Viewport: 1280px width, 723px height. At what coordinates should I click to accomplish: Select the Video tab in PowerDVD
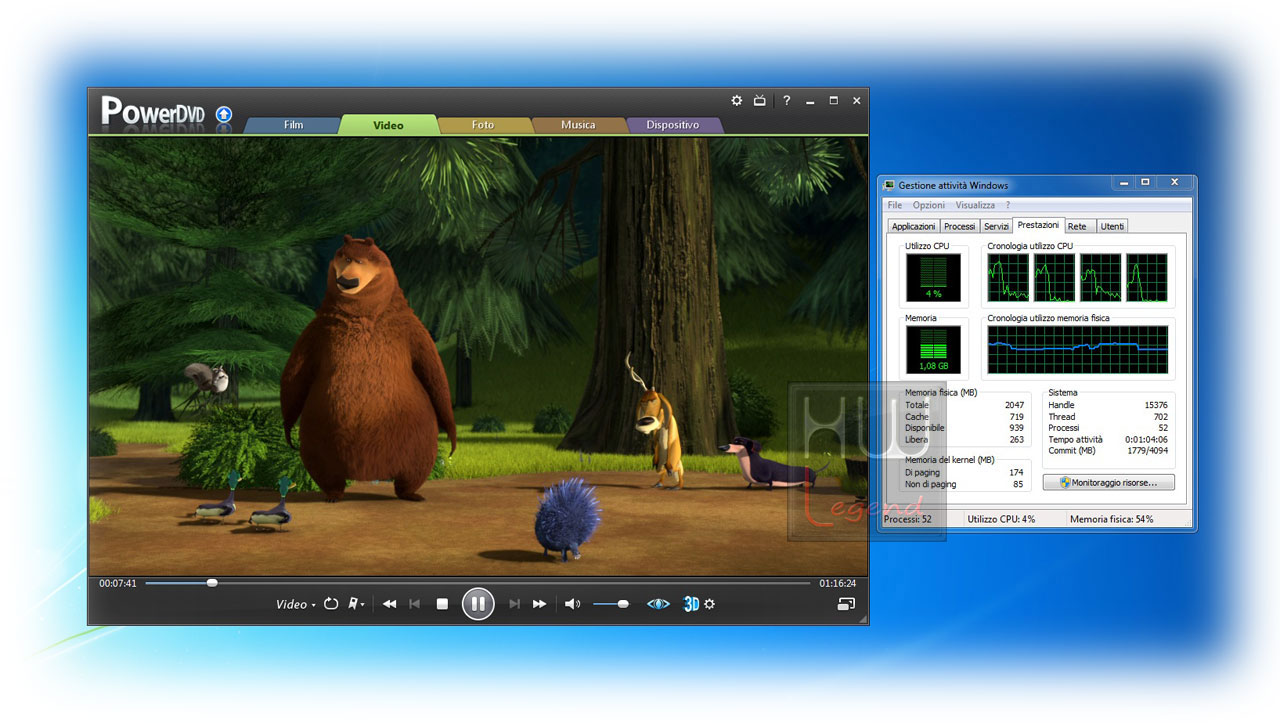[x=388, y=125]
